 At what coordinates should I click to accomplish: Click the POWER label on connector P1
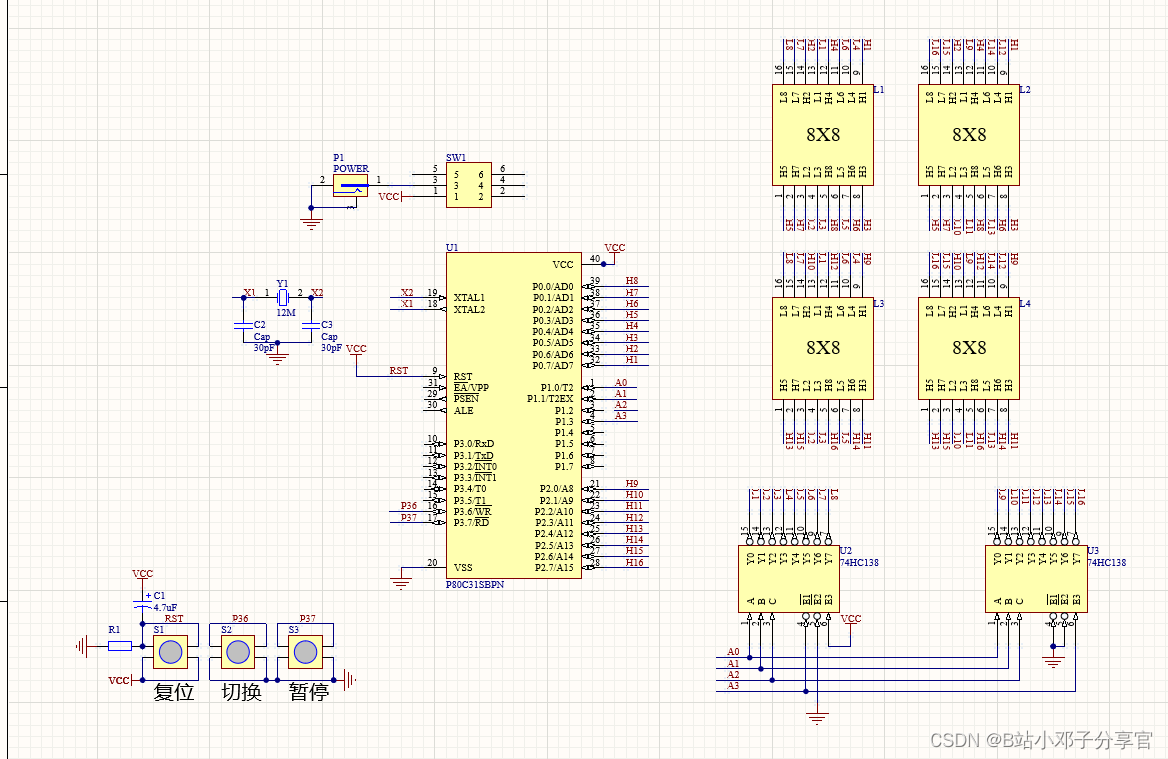(351, 168)
